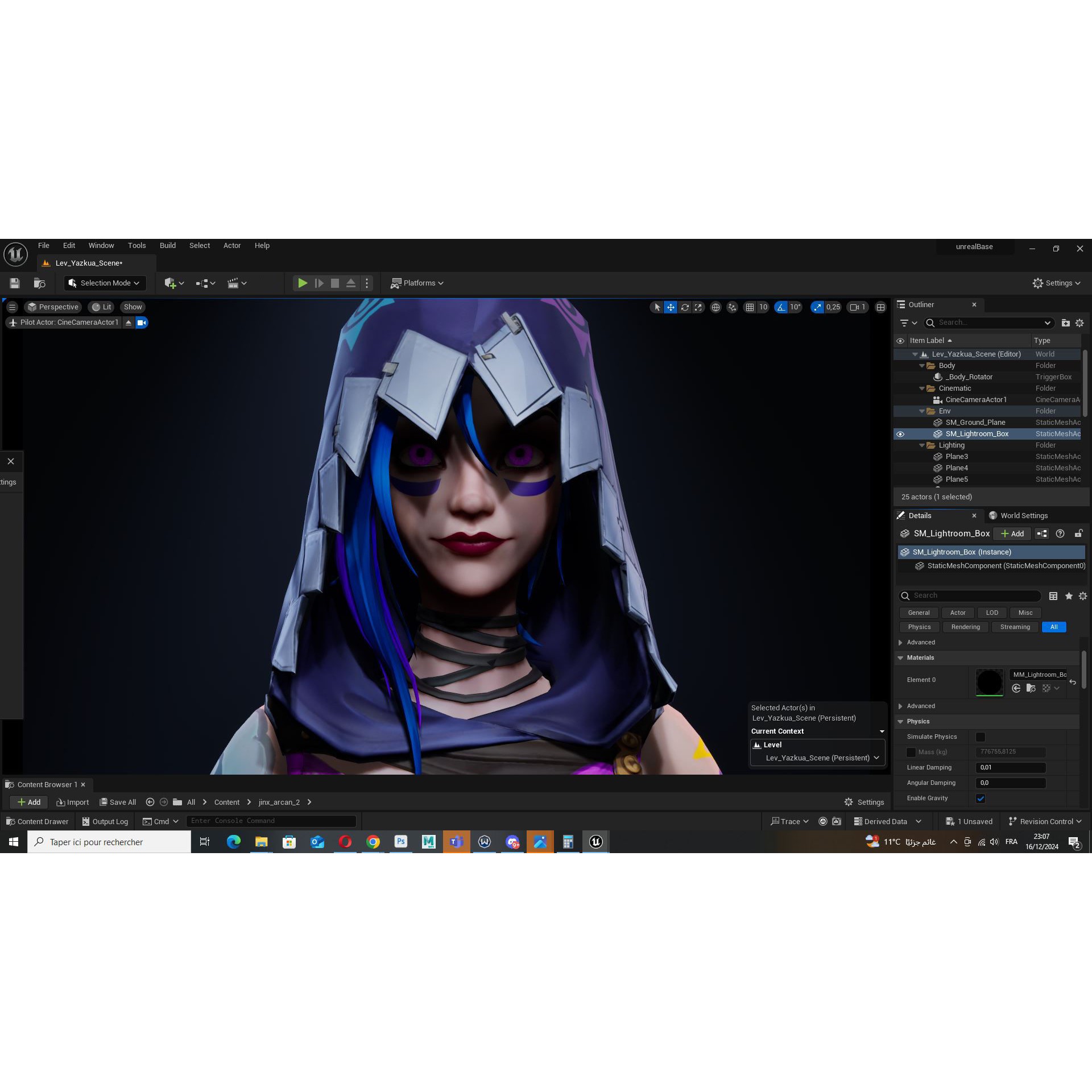Click the green Add component button in Details
This screenshot has width=1092, height=1092.
click(x=1012, y=533)
